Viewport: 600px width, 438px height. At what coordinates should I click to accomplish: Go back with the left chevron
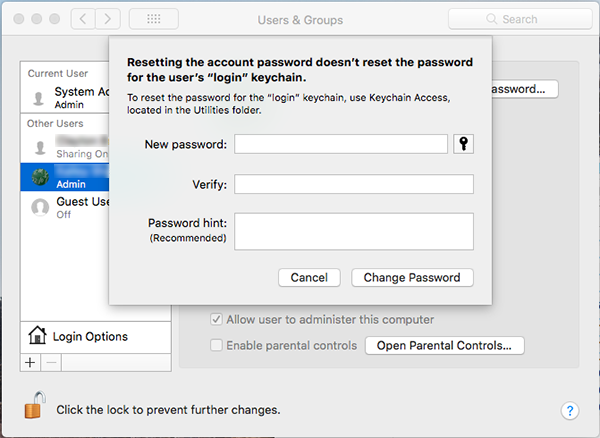coord(83,19)
